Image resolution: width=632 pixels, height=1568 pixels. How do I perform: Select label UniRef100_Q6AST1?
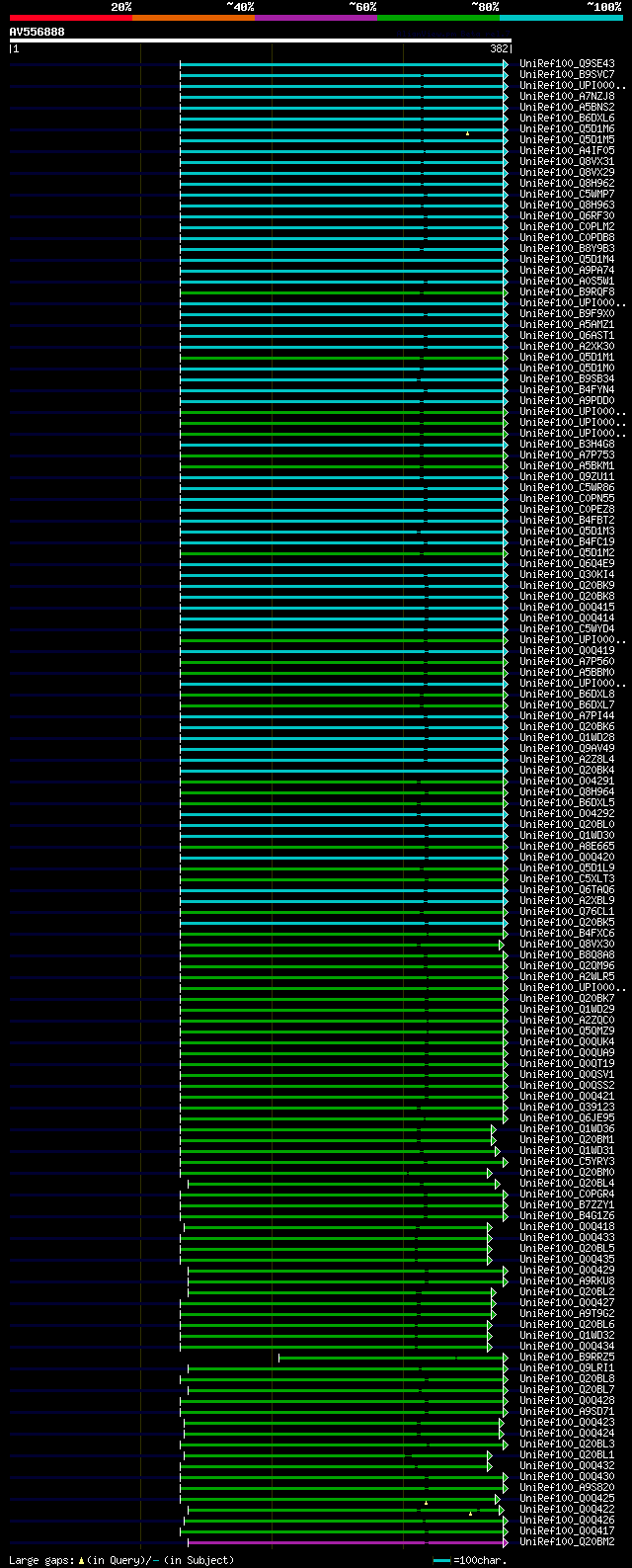pyautogui.click(x=567, y=335)
